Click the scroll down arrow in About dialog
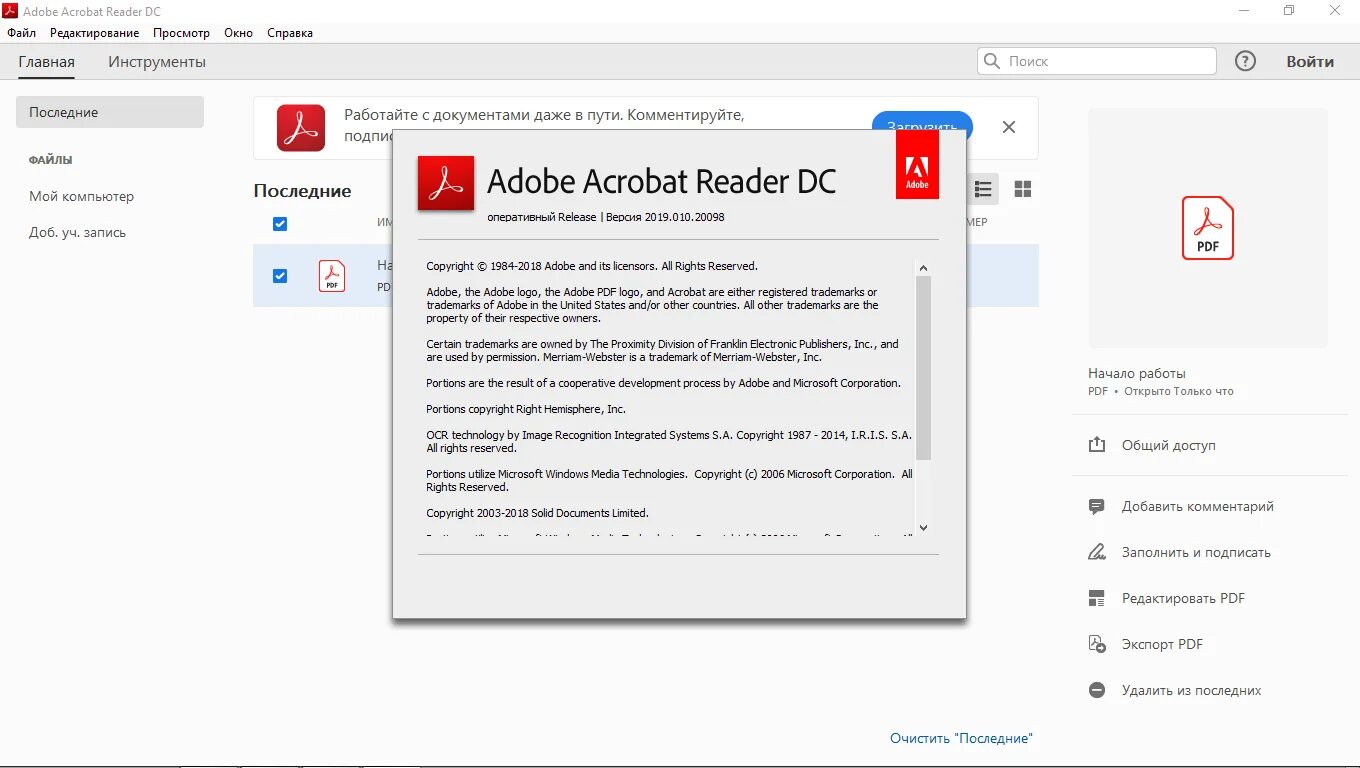Screen dimensions: 1360x768 tap(923, 527)
